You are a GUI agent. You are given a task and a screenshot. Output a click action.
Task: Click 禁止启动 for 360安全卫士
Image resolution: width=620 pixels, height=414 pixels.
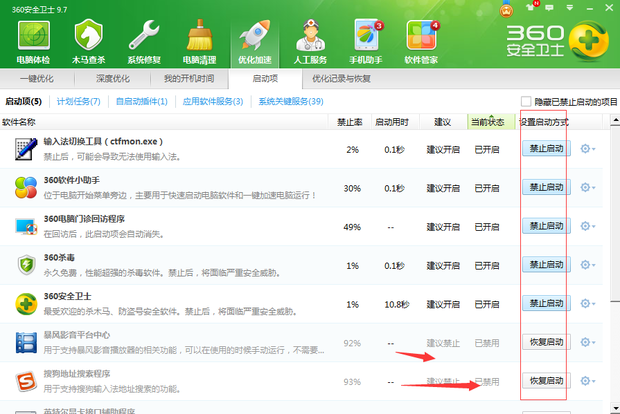click(546, 304)
